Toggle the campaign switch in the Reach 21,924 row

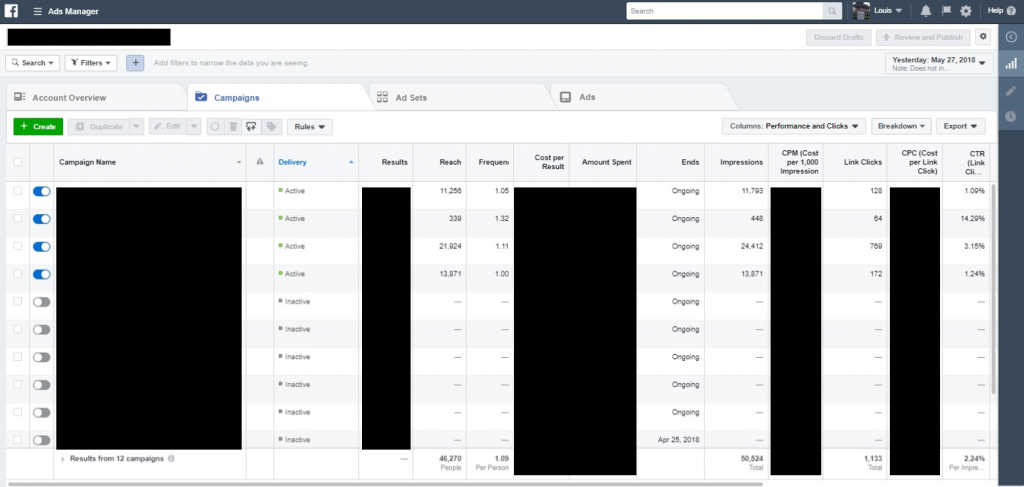(41, 247)
